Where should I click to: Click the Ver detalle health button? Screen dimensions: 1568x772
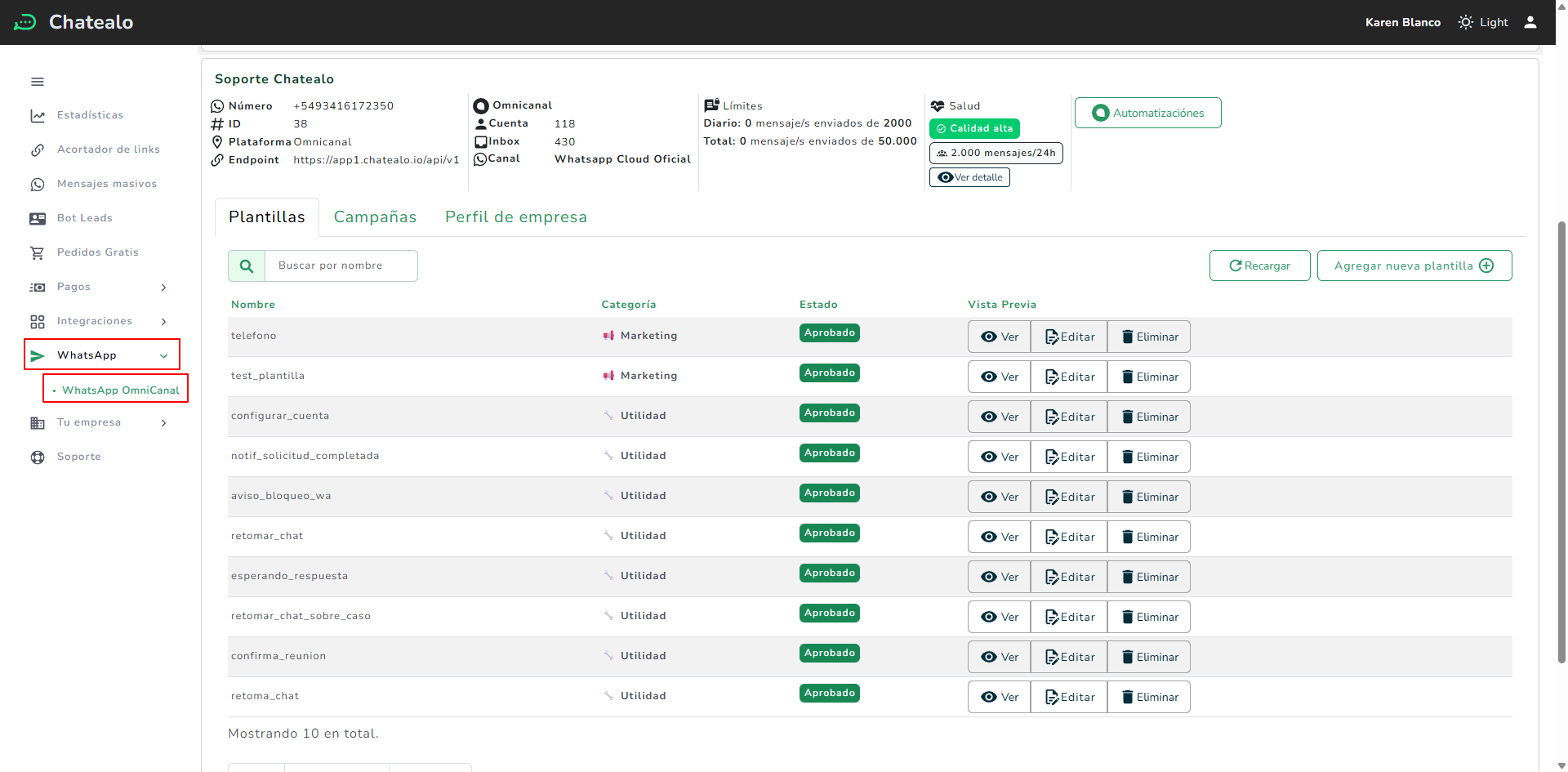click(x=969, y=177)
